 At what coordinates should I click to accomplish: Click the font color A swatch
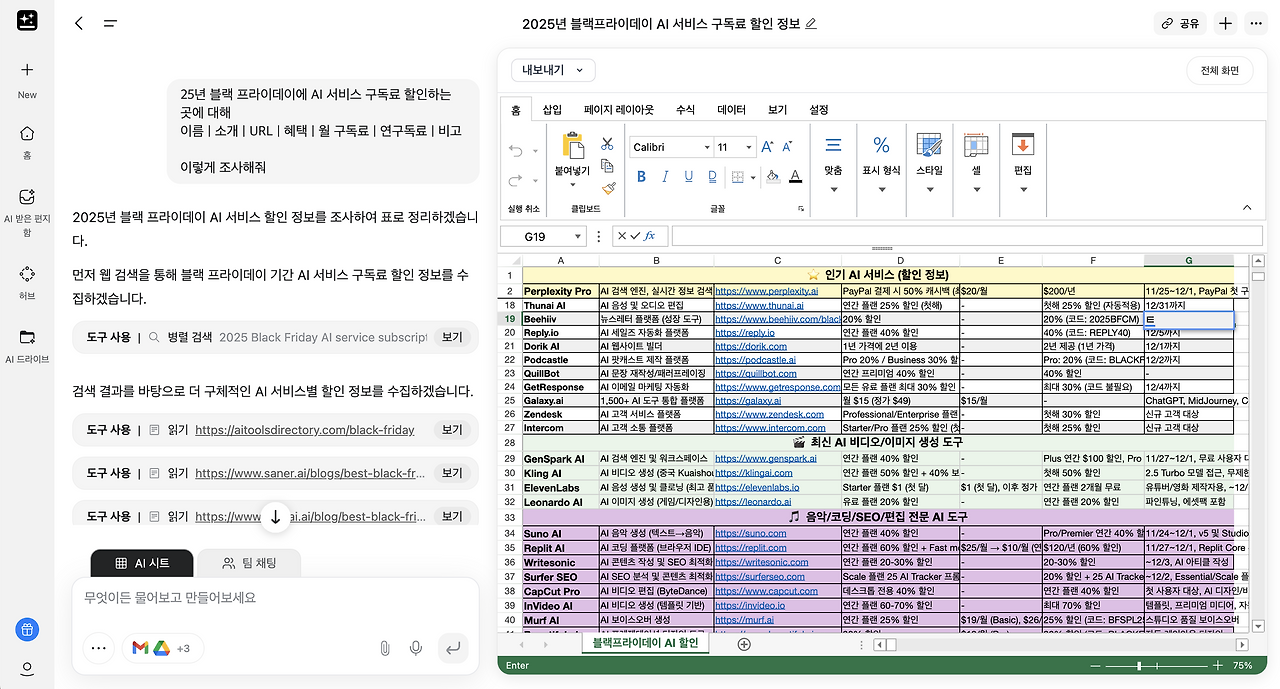coord(795,177)
